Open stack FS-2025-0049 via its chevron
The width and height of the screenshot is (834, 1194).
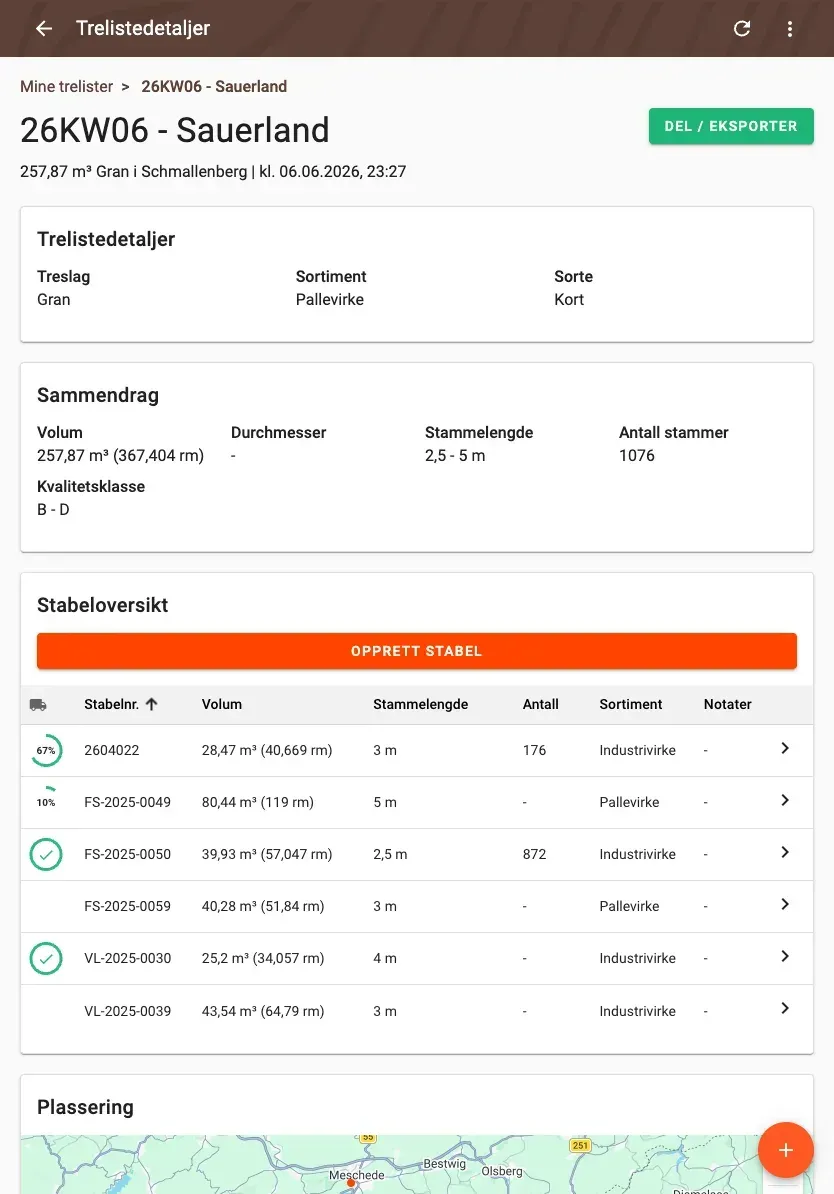tap(784, 800)
